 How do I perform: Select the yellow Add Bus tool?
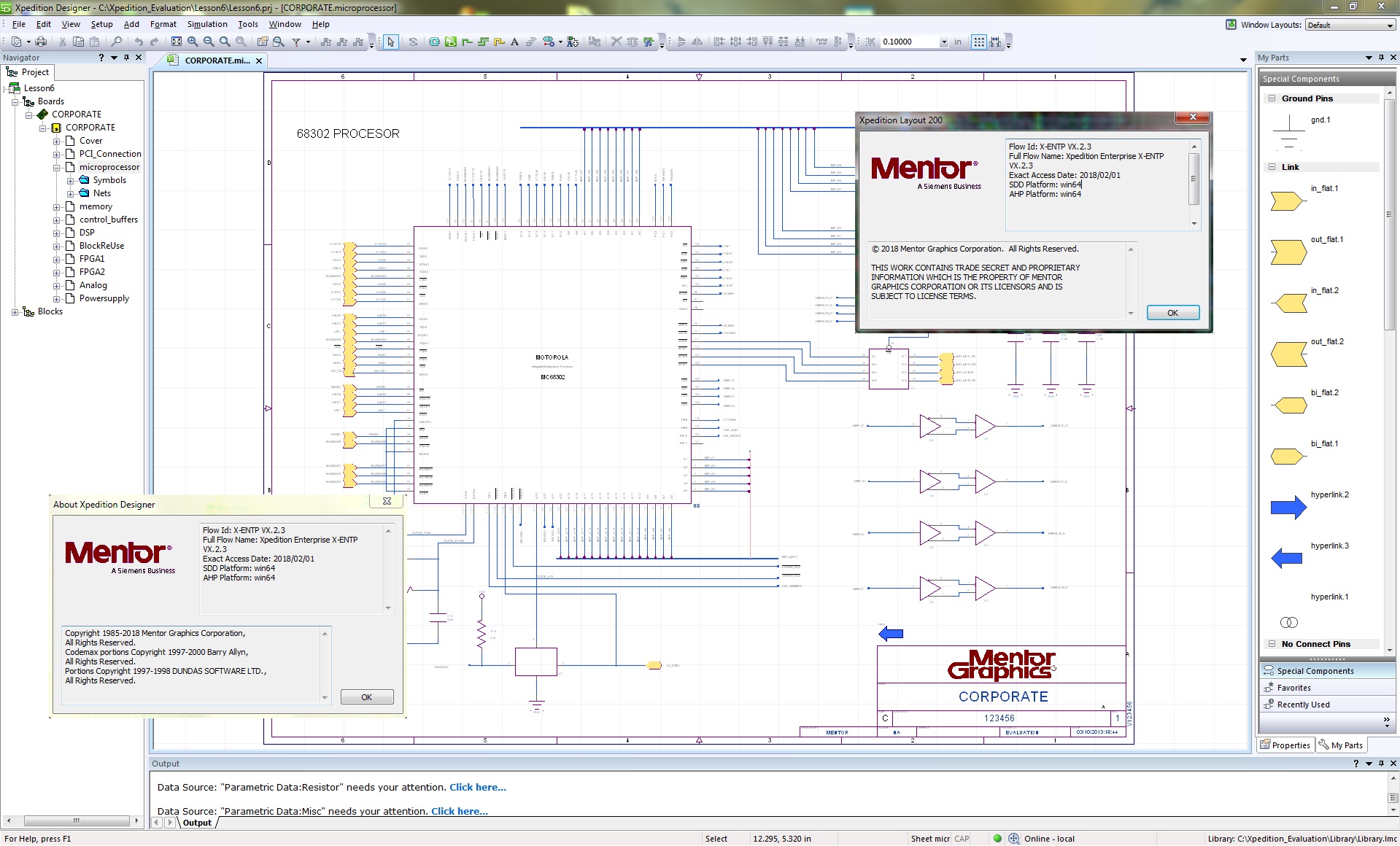click(499, 42)
